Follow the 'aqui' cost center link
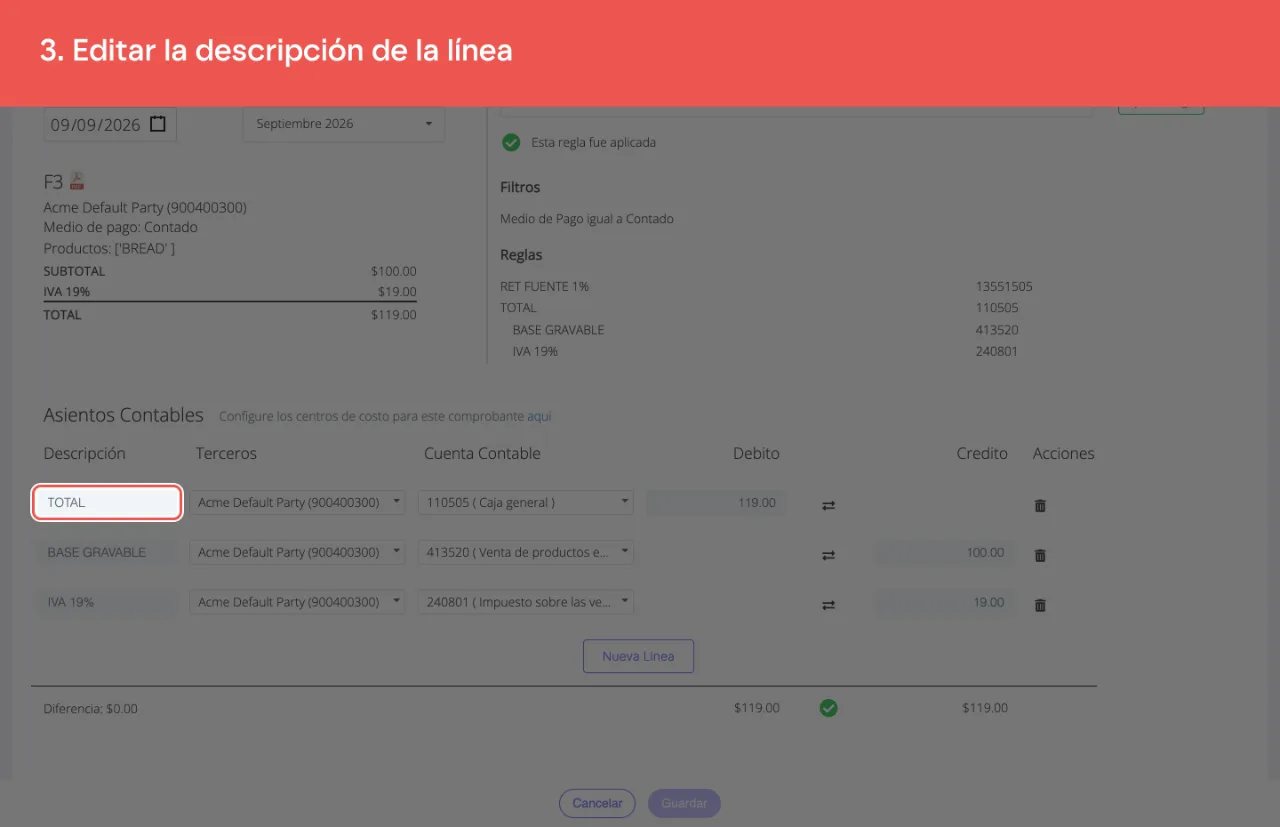 coord(539,416)
